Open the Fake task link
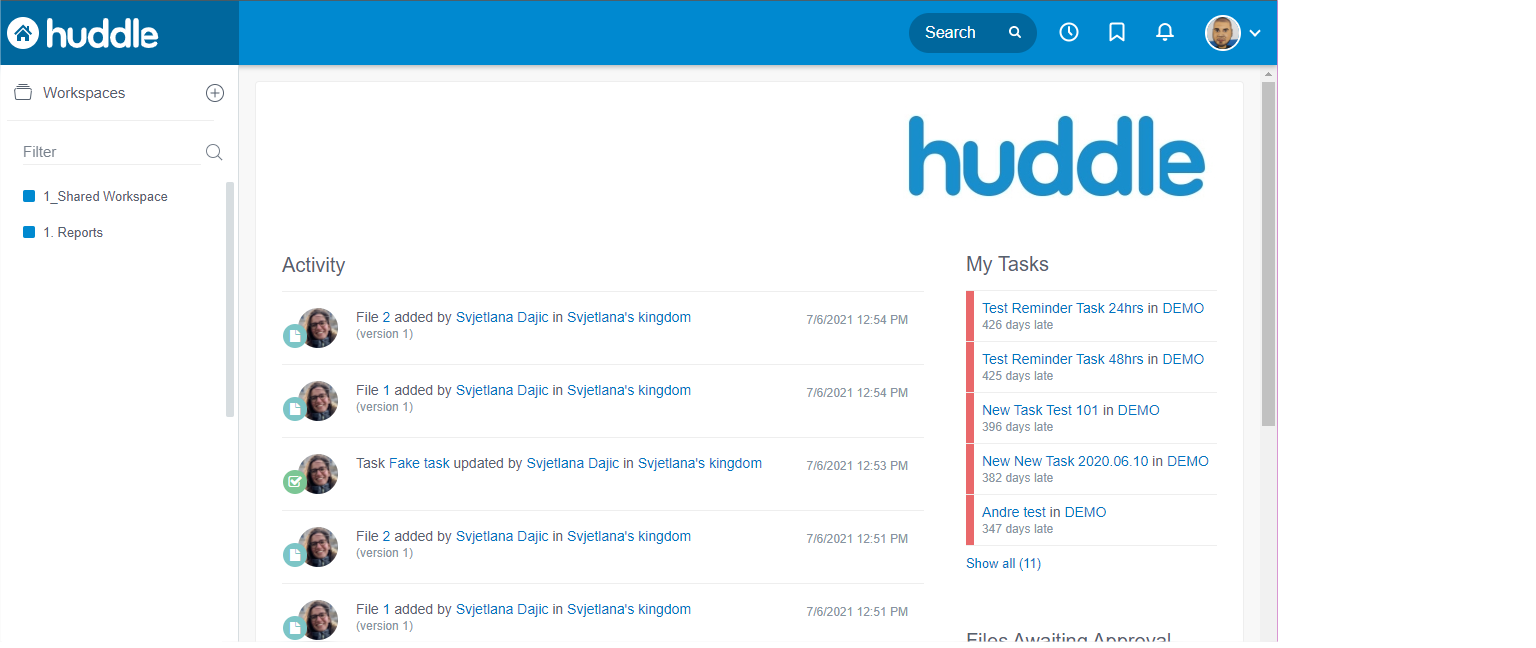Screen dimensions: 1536x648 click(419, 463)
